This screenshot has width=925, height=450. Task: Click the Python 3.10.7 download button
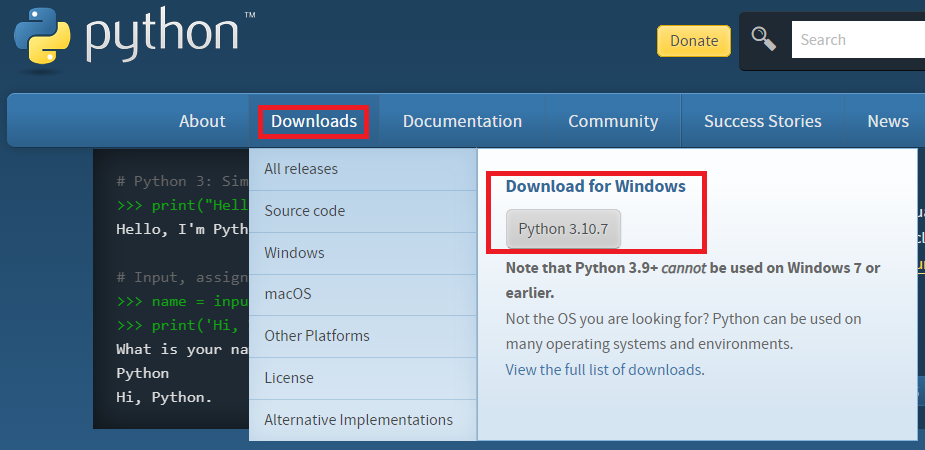(563, 229)
